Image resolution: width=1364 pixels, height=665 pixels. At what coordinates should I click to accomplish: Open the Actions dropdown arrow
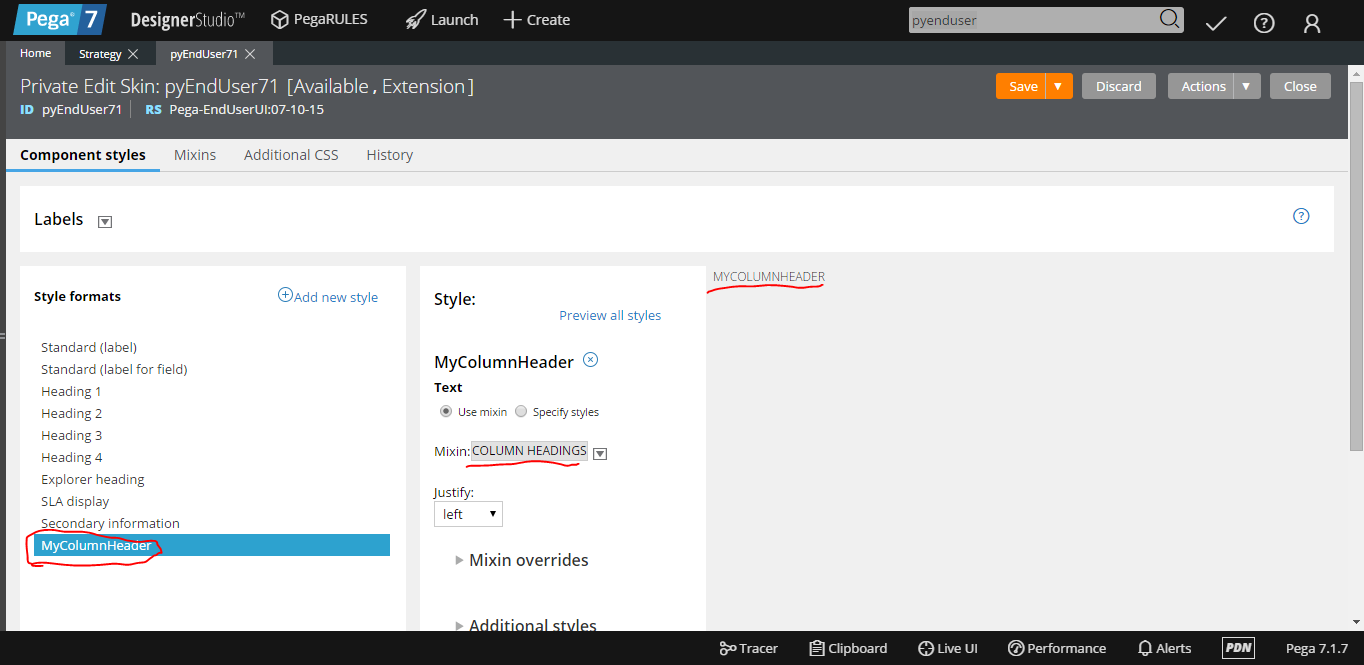click(1247, 86)
